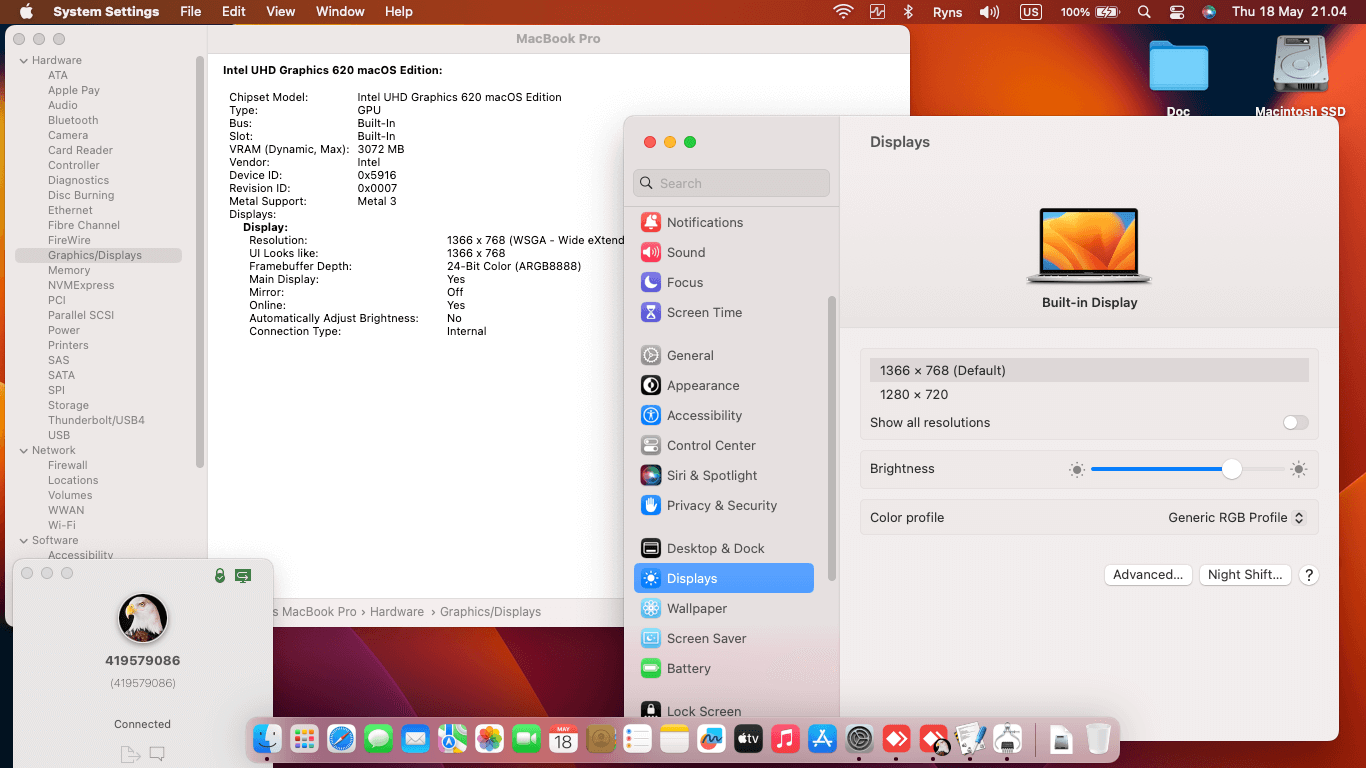Select Memory in System Information sidebar
Screen dimensions: 1366x768
pyautogui.click(x=69, y=270)
